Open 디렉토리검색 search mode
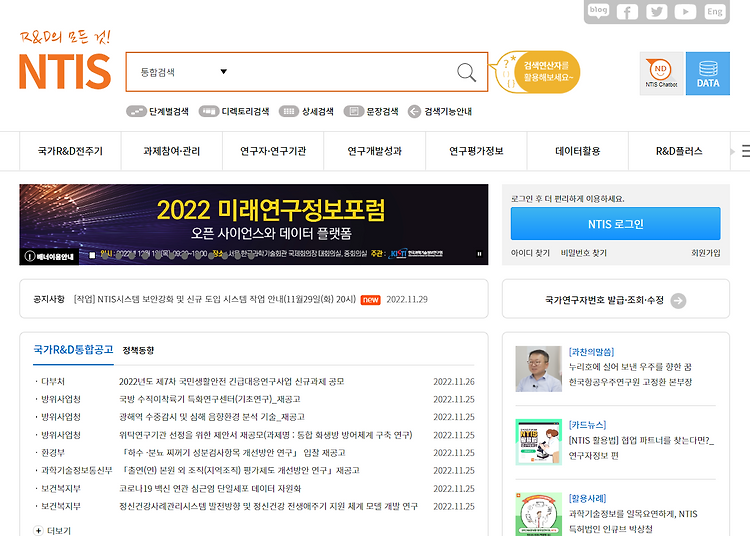The width and height of the screenshot is (750, 536). [x=234, y=111]
